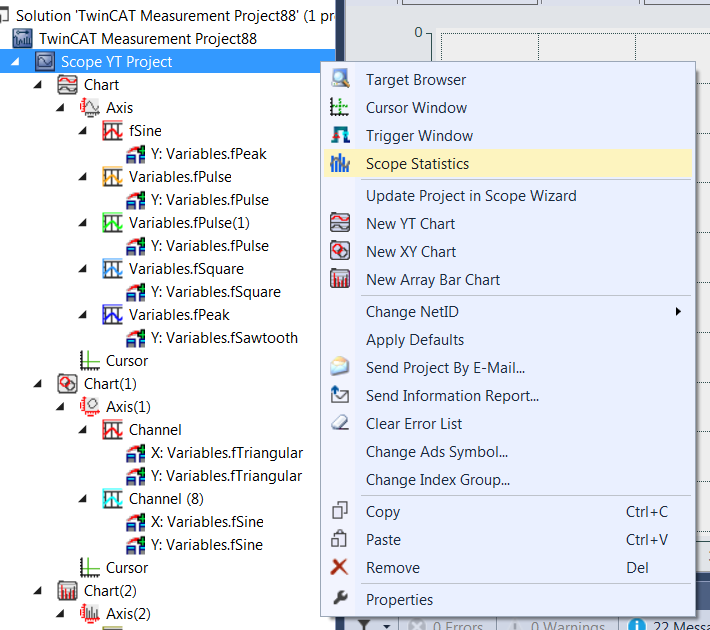710x630 pixels.
Task: Click the Solution 'TwinCAT Measurement Project88' row
Action: click(x=168, y=16)
